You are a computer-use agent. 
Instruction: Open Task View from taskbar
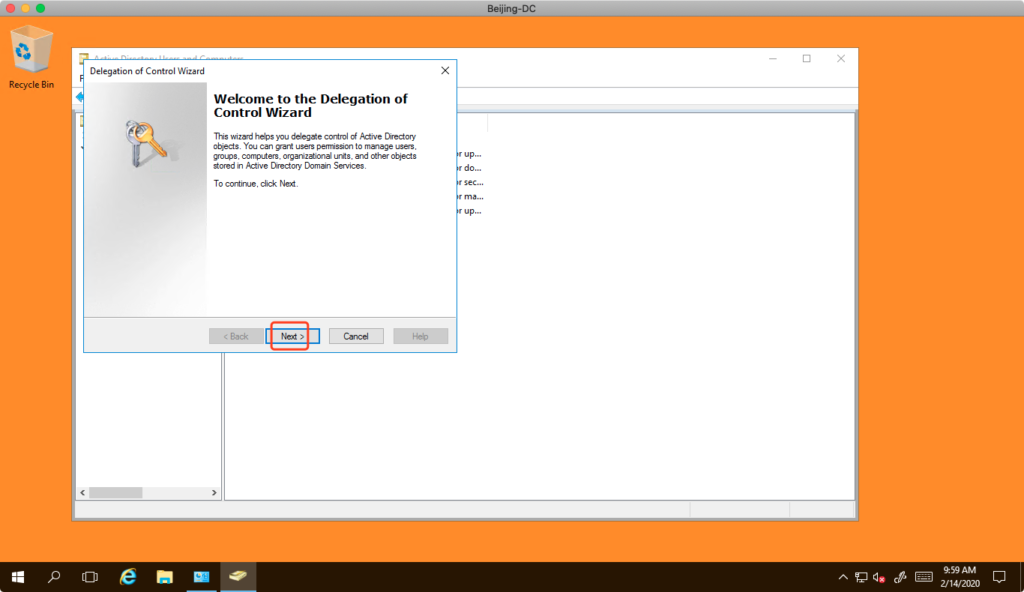(90, 577)
